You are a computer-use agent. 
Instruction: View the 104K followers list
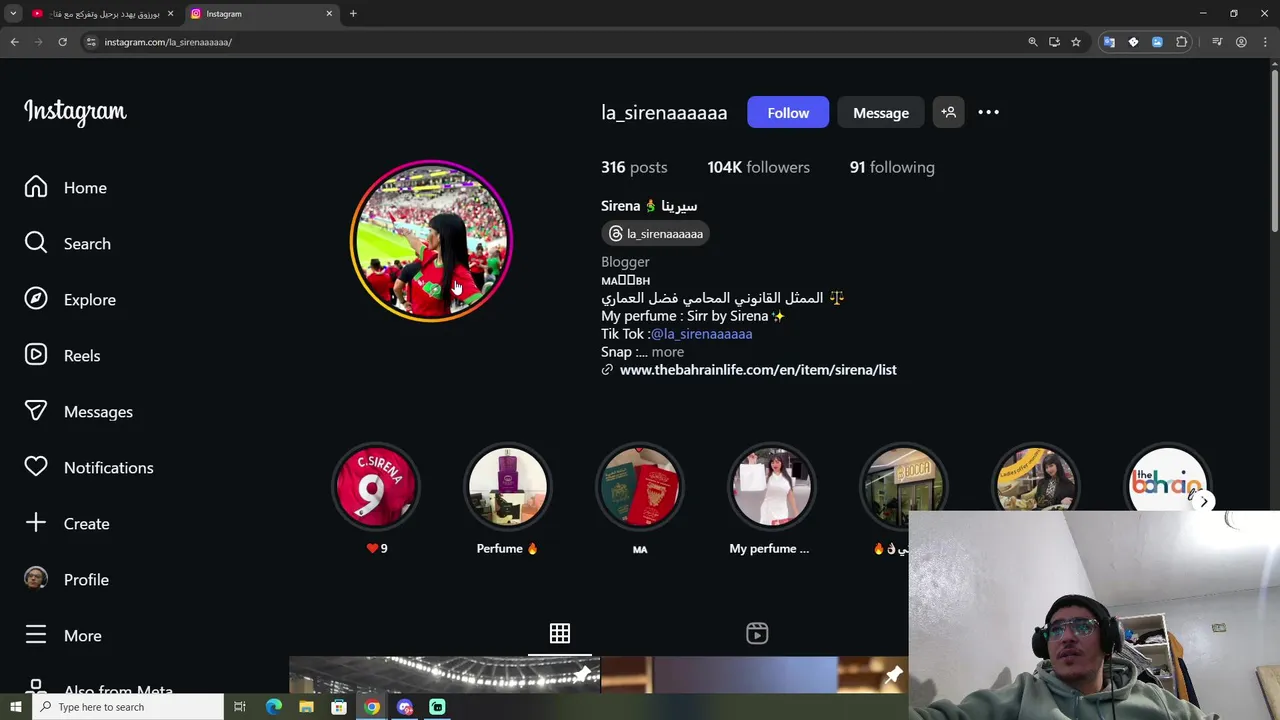click(758, 167)
